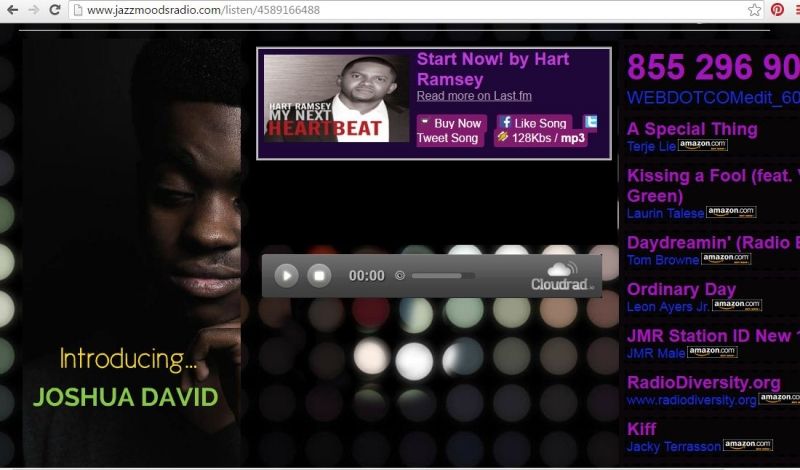Viewport: 800px width, 470px height.
Task: Click the Leon Ayers Jr. artist link
Action: 668,307
